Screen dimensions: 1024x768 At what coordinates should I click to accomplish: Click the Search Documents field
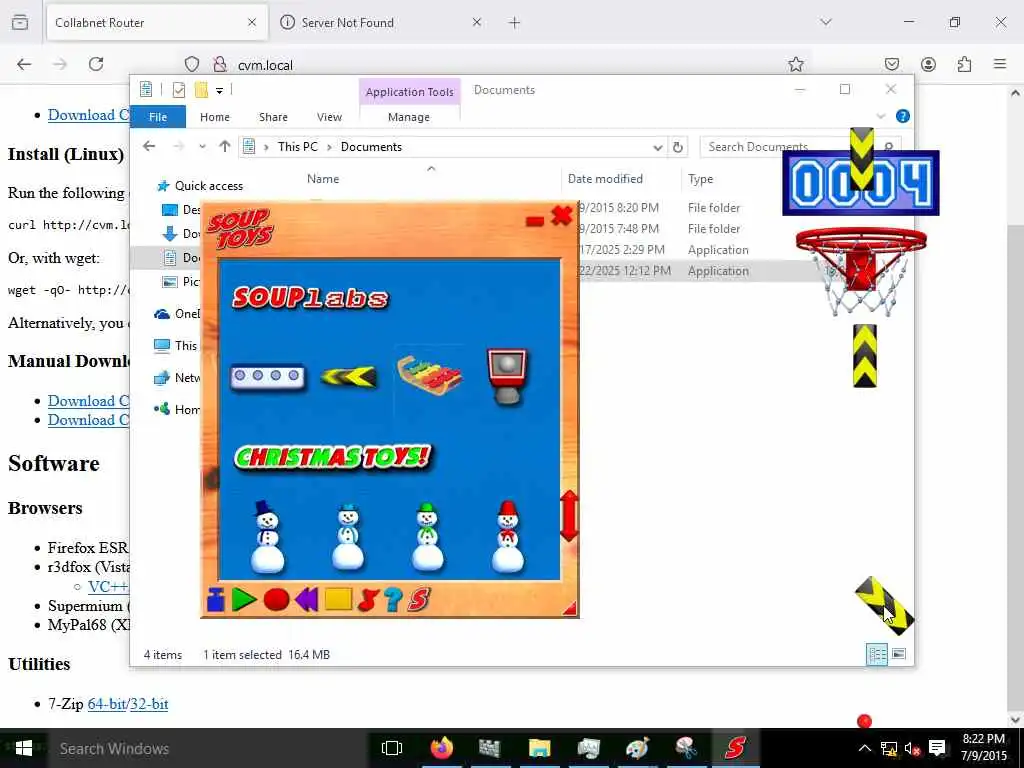[x=801, y=147]
